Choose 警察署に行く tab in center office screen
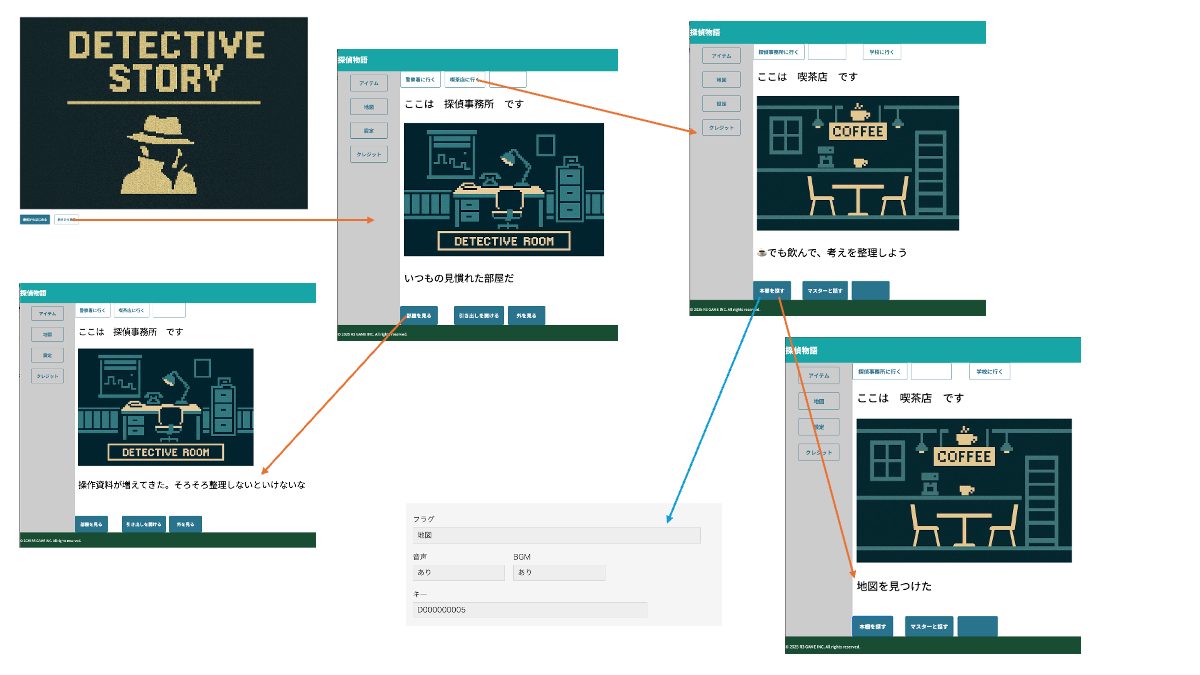Image resolution: width=1200 pixels, height=675 pixels. pyautogui.click(x=420, y=79)
